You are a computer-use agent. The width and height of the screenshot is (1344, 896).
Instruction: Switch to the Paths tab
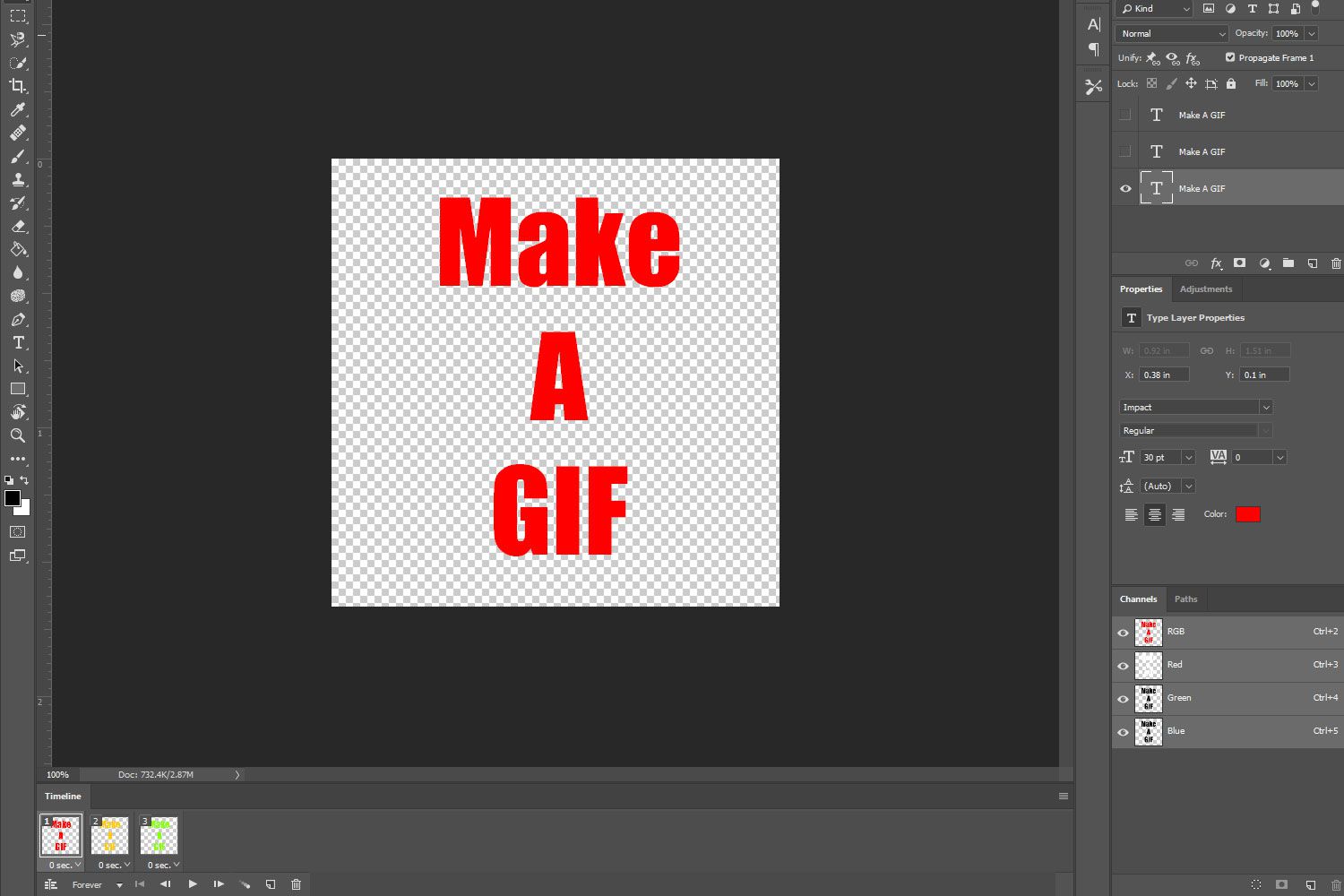1185,599
